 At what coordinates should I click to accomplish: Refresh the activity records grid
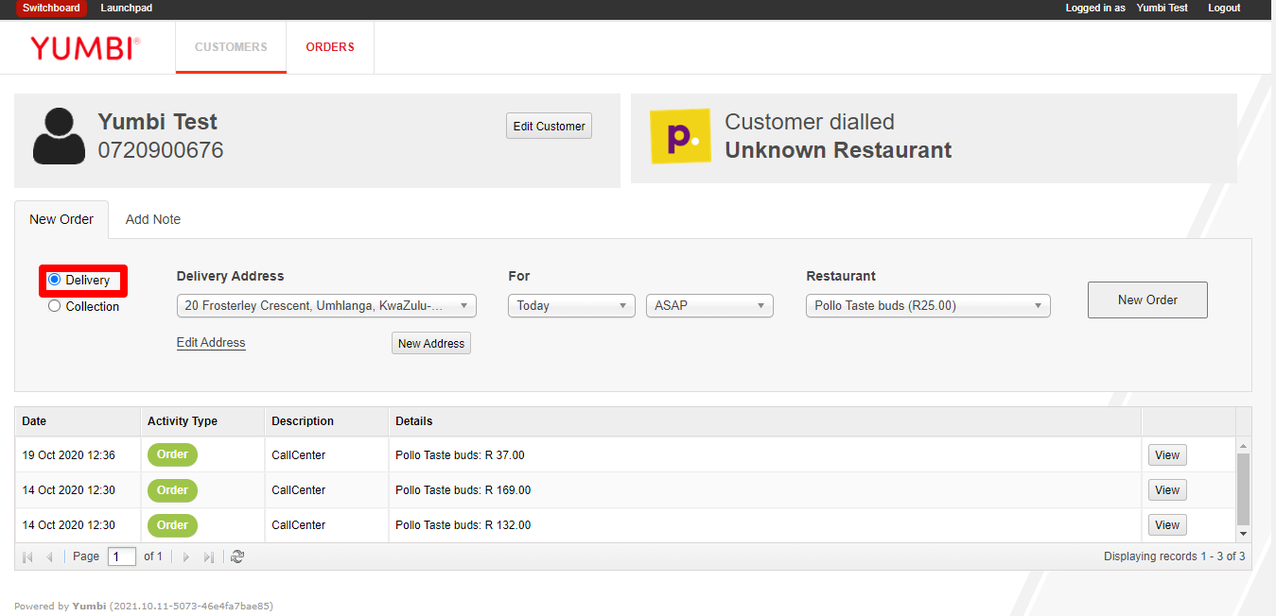click(x=237, y=557)
